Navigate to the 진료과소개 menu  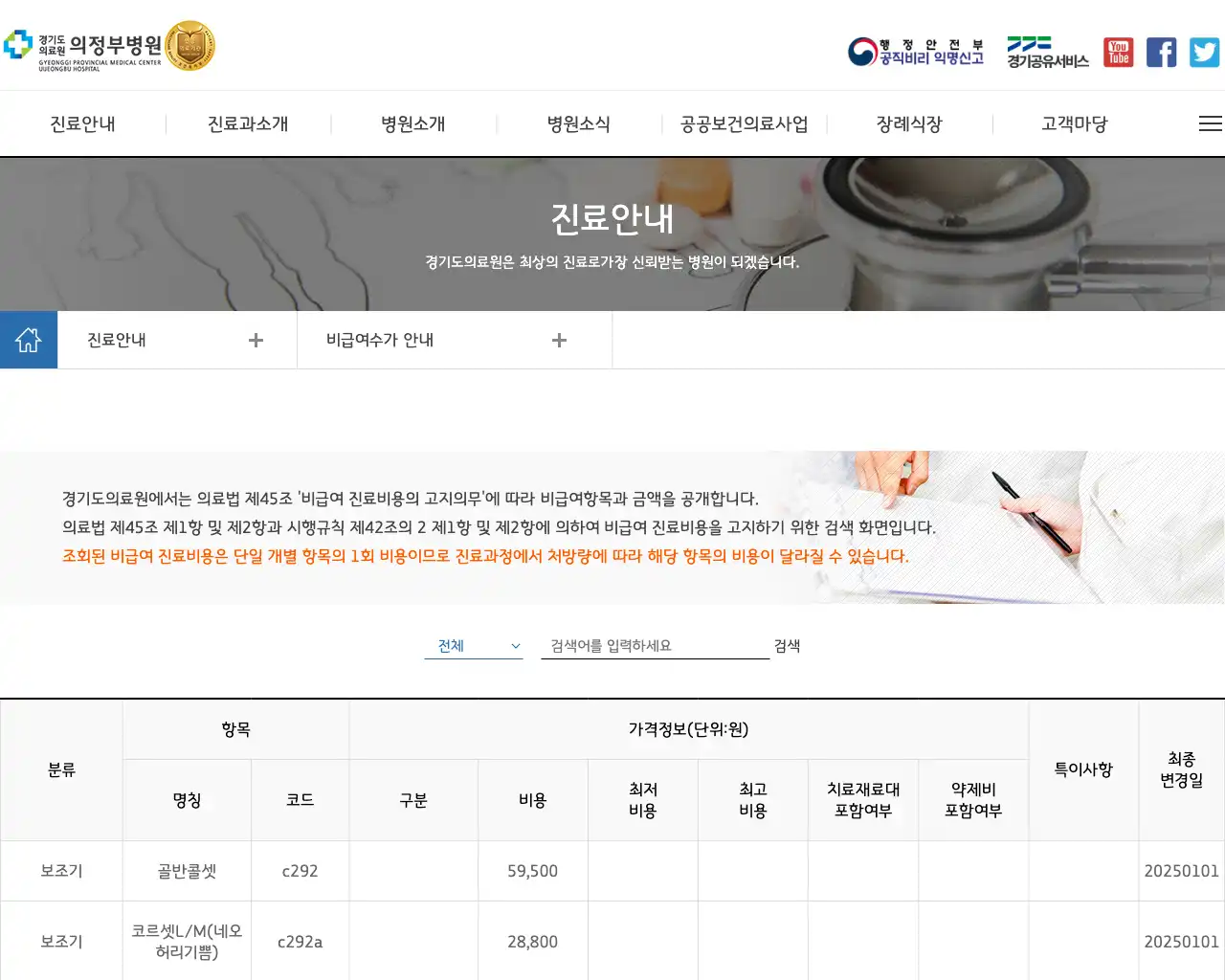[x=248, y=123]
